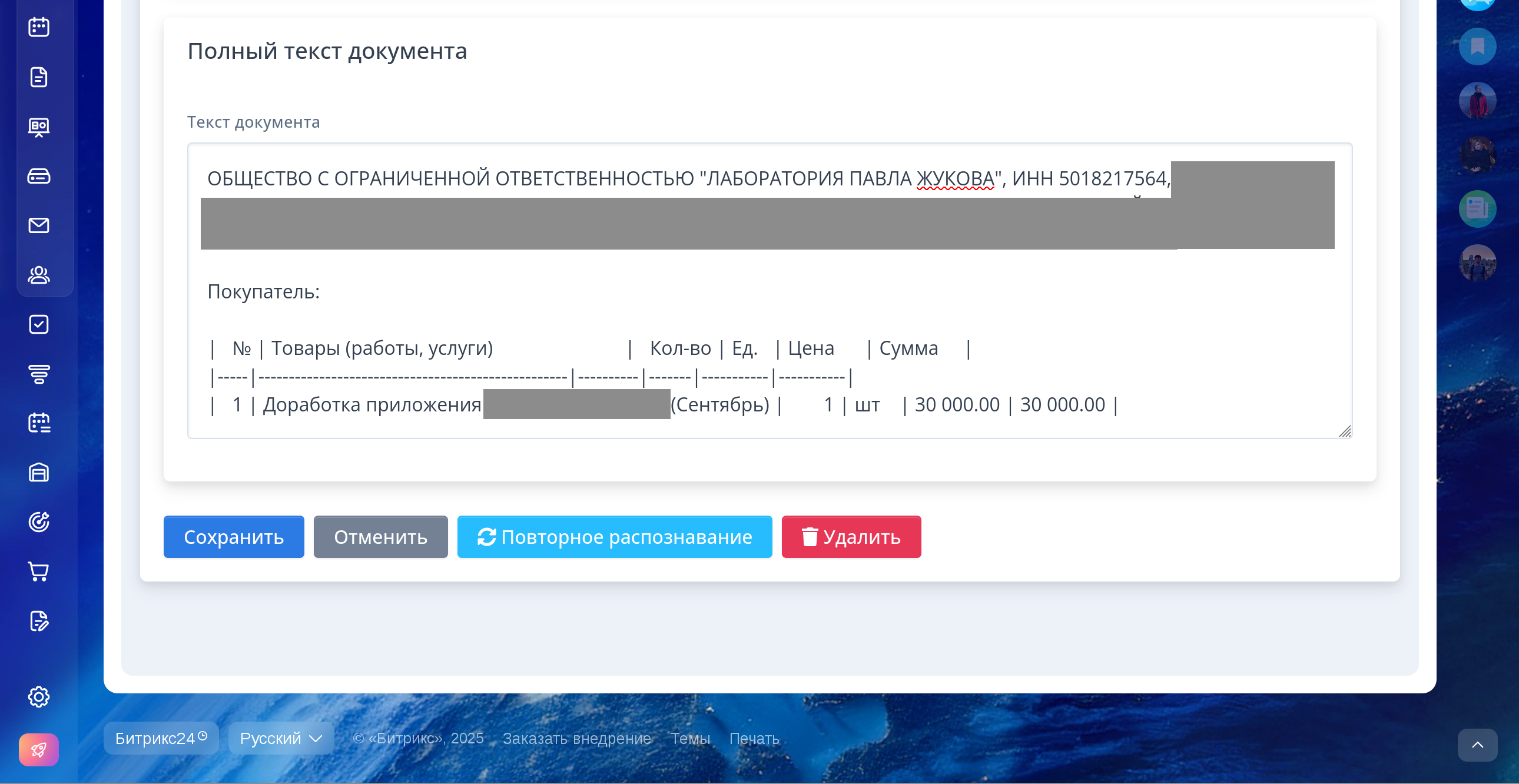
Task: Click the shopping cart sidebar icon
Action: click(x=39, y=571)
